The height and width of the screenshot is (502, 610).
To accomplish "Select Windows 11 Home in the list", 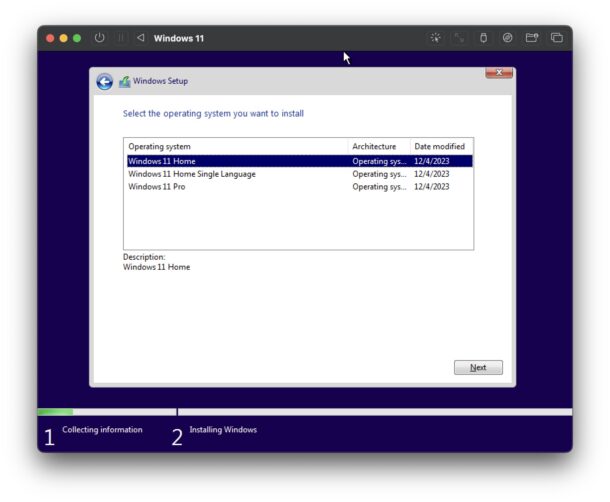I will point(162,161).
